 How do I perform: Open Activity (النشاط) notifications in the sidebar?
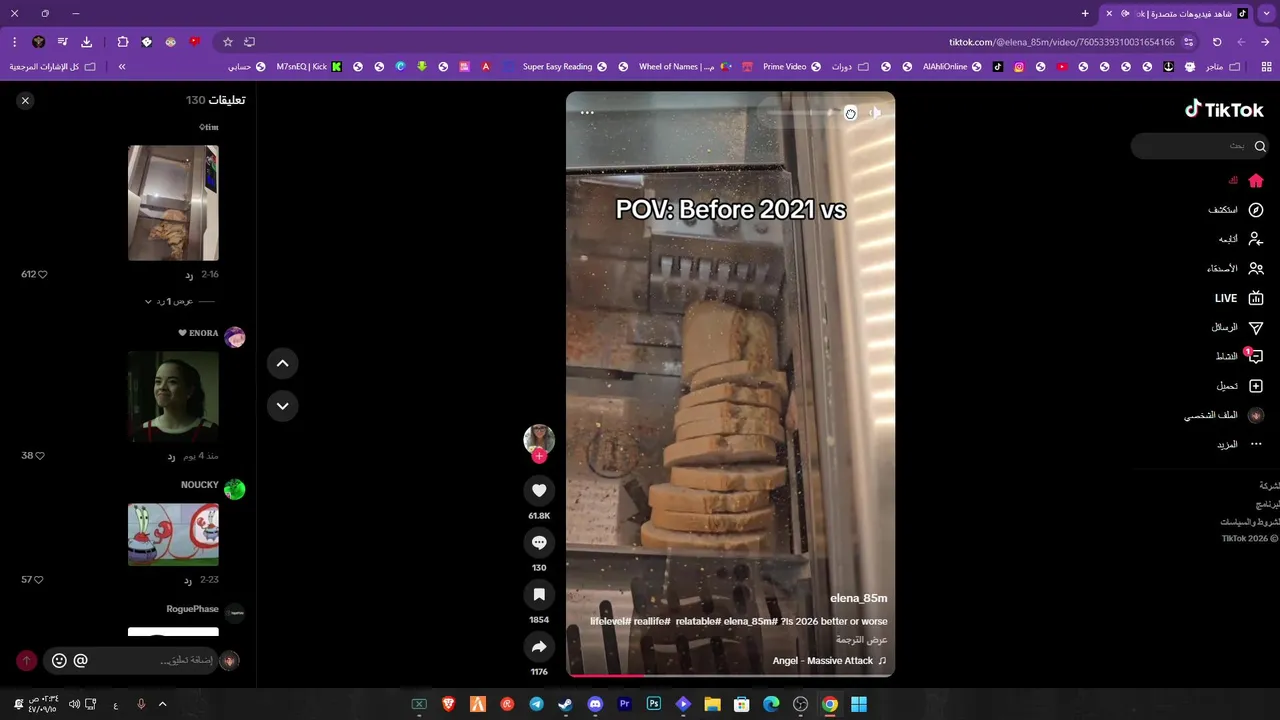pos(1239,356)
